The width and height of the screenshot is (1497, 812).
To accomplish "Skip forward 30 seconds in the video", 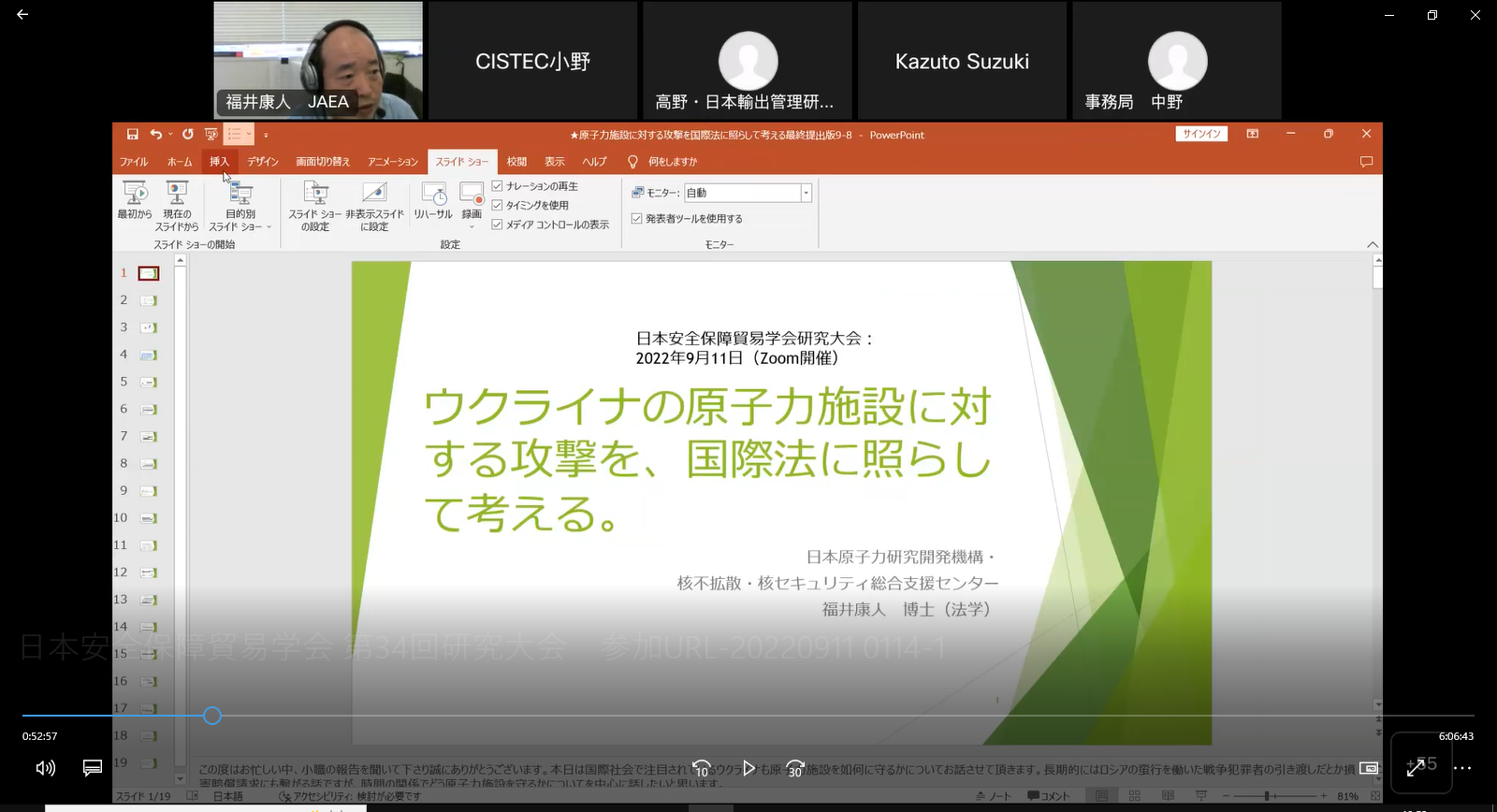I will pyautogui.click(x=795, y=768).
